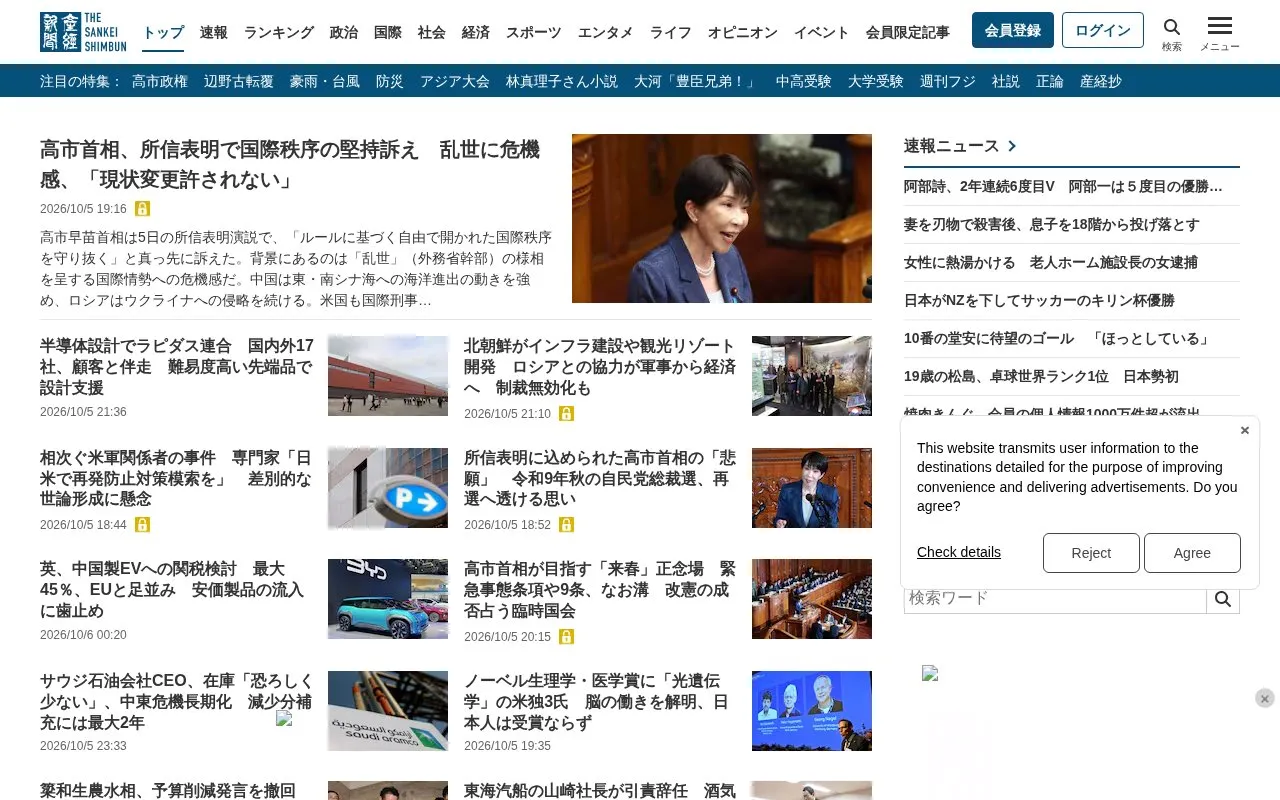Open article 北朝鮮がインフラ建設や観光リゾート開発
1280x800 pixels.
point(600,366)
